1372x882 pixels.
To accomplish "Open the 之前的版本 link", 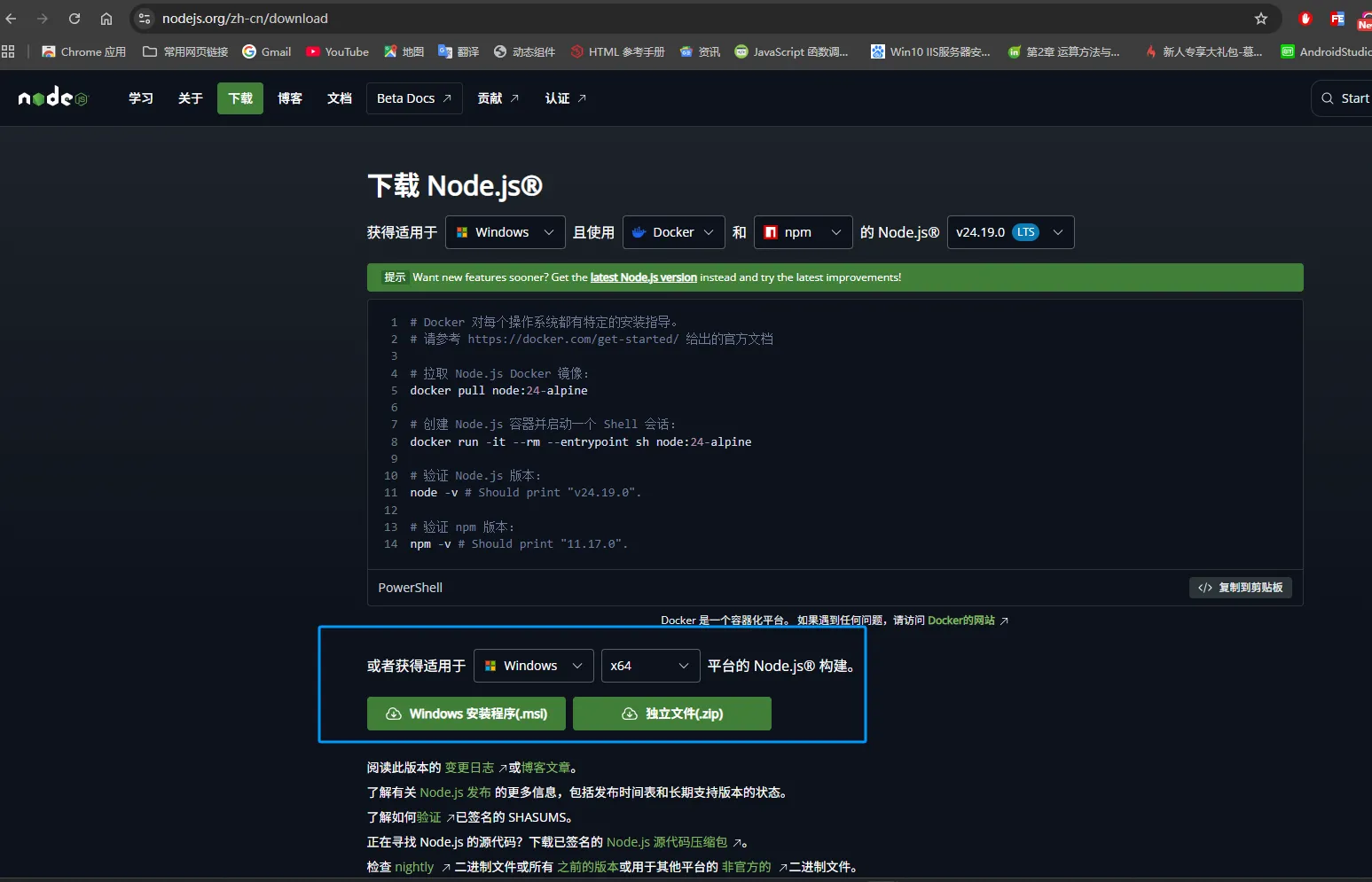I will coord(588,867).
